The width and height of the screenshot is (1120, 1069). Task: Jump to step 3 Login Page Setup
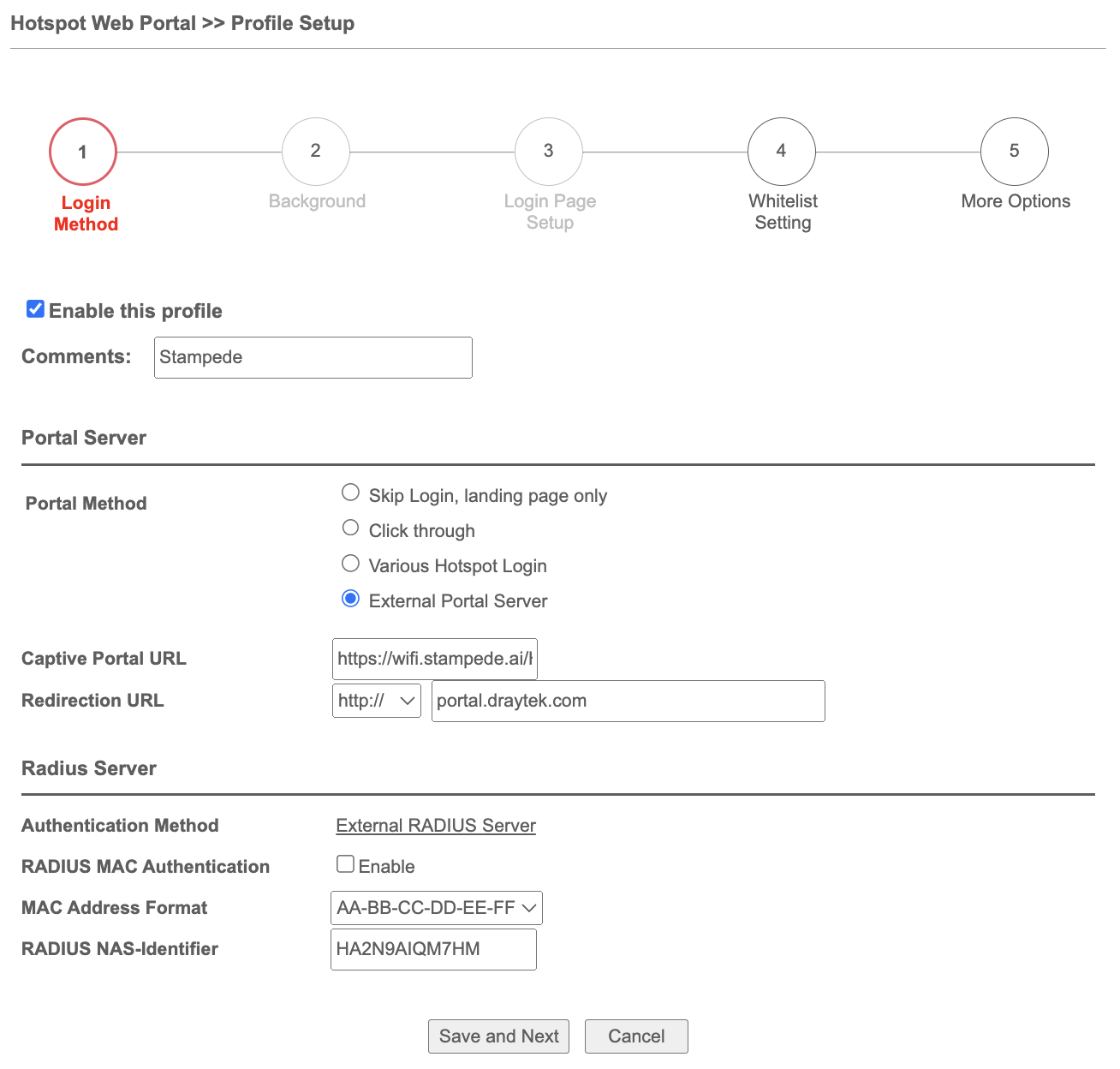pyautogui.click(x=548, y=152)
